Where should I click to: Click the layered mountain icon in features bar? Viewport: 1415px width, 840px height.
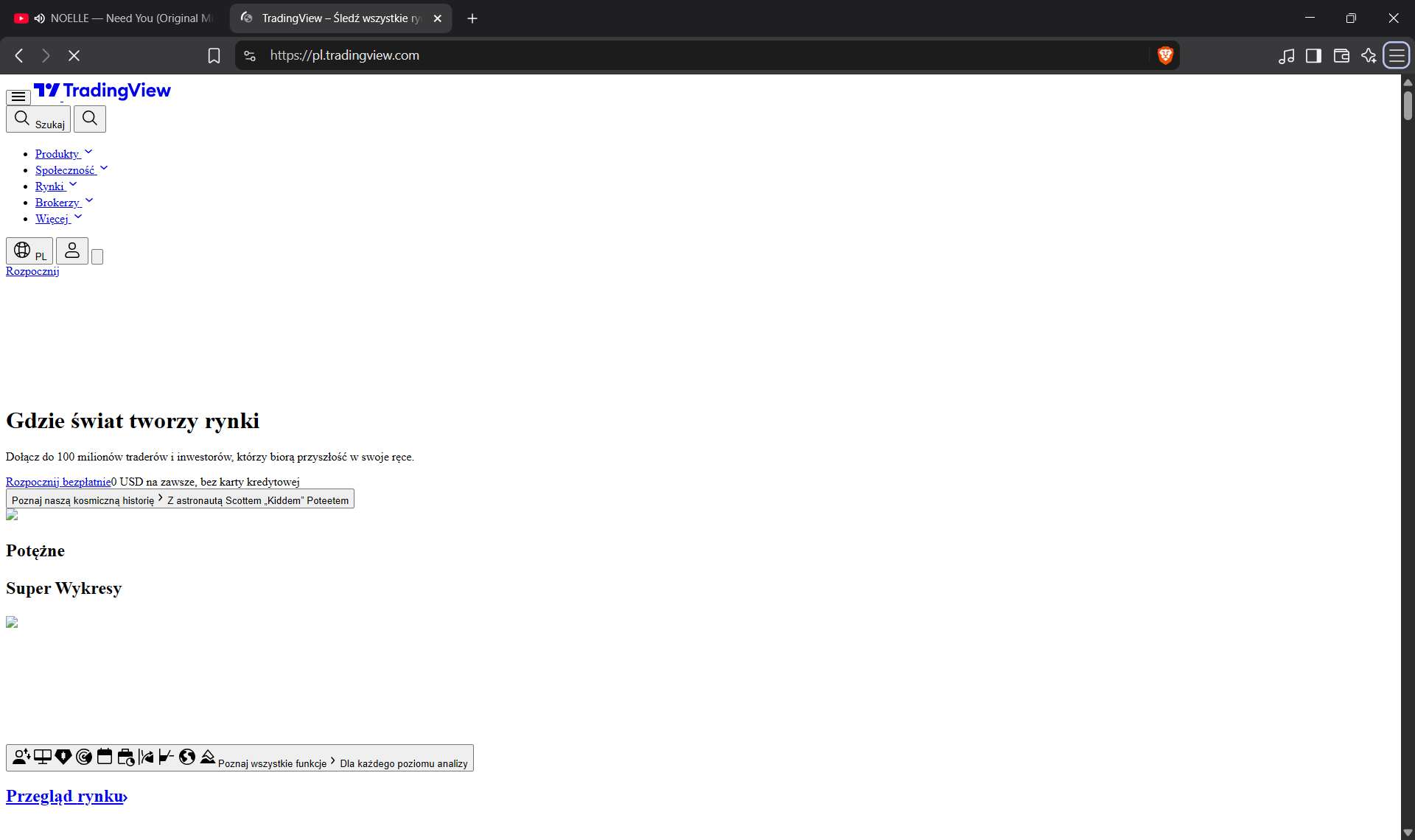208,757
